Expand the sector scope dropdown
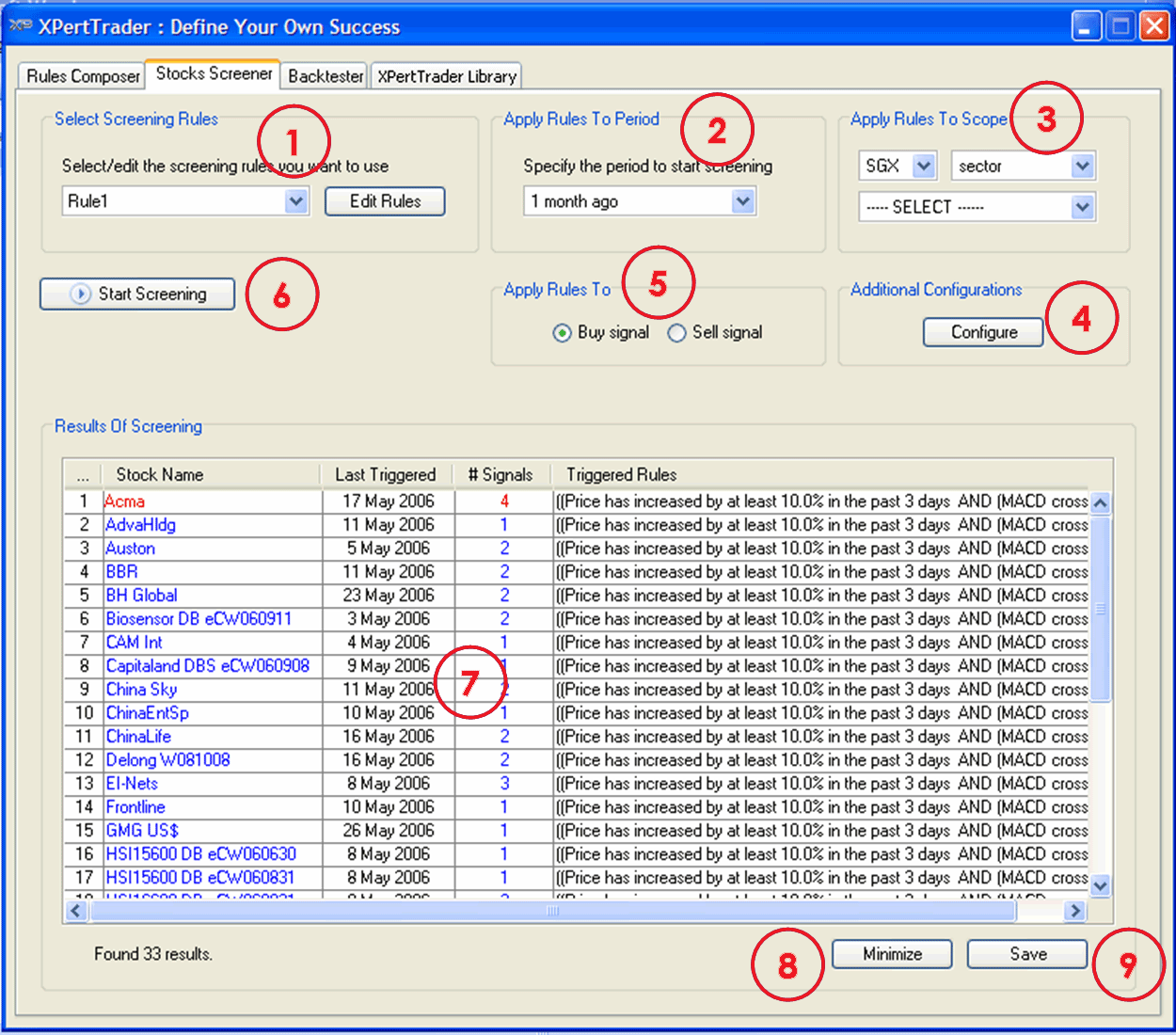The width and height of the screenshot is (1176, 1035). tap(1083, 167)
